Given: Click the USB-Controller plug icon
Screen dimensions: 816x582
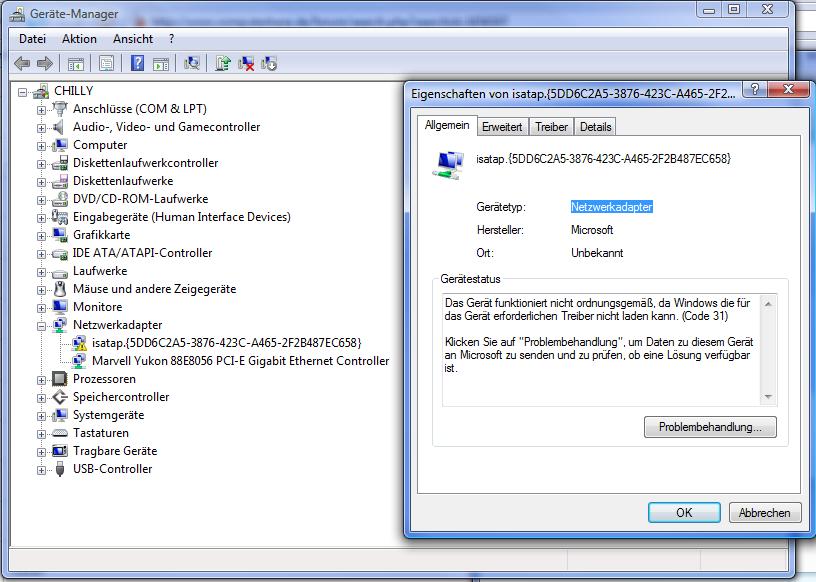Looking at the screenshot, I should pos(60,469).
